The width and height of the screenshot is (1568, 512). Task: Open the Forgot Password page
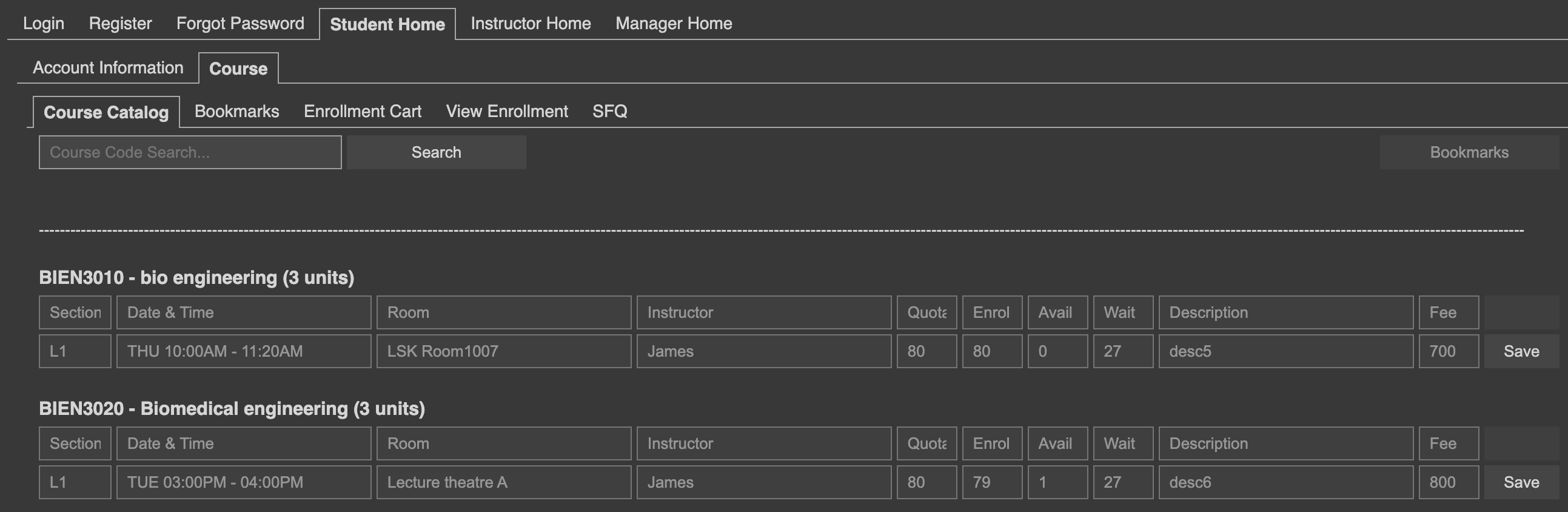[x=240, y=23]
